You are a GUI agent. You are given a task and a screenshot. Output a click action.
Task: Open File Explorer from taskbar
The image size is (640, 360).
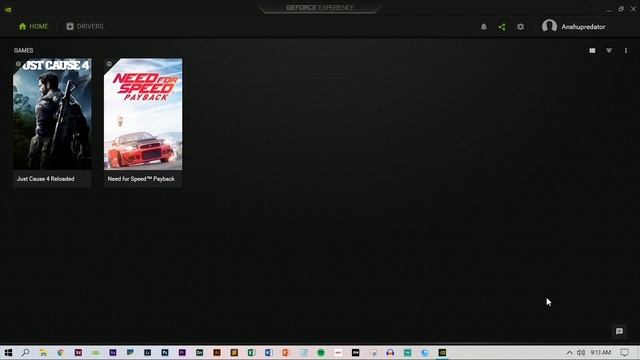43,353
